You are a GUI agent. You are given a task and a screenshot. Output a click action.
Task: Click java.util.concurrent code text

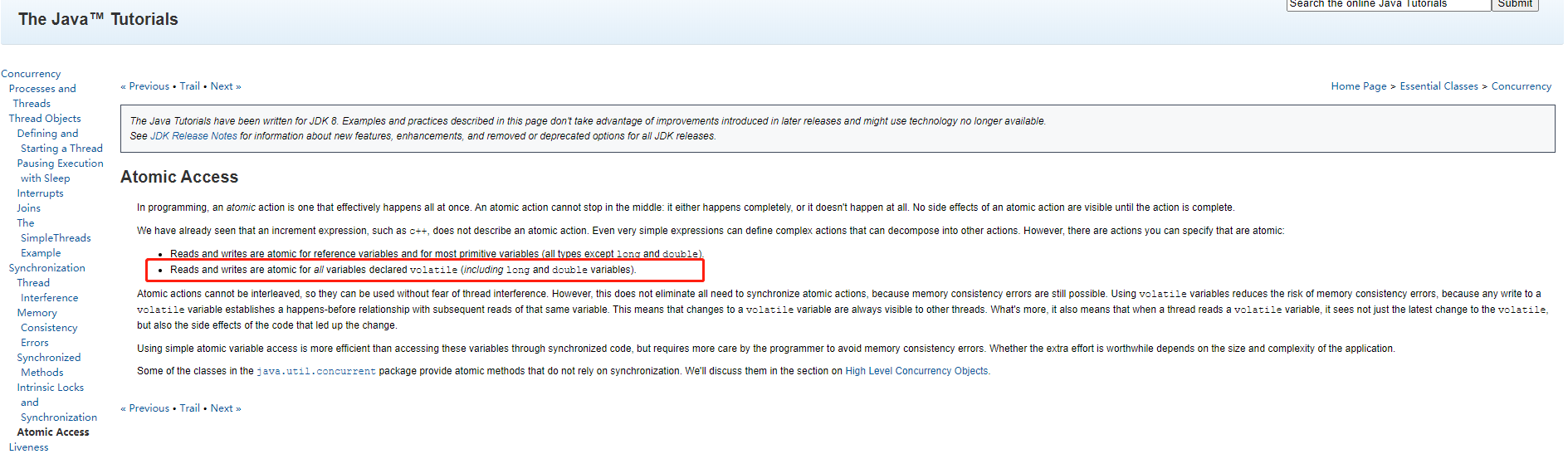tap(316, 371)
